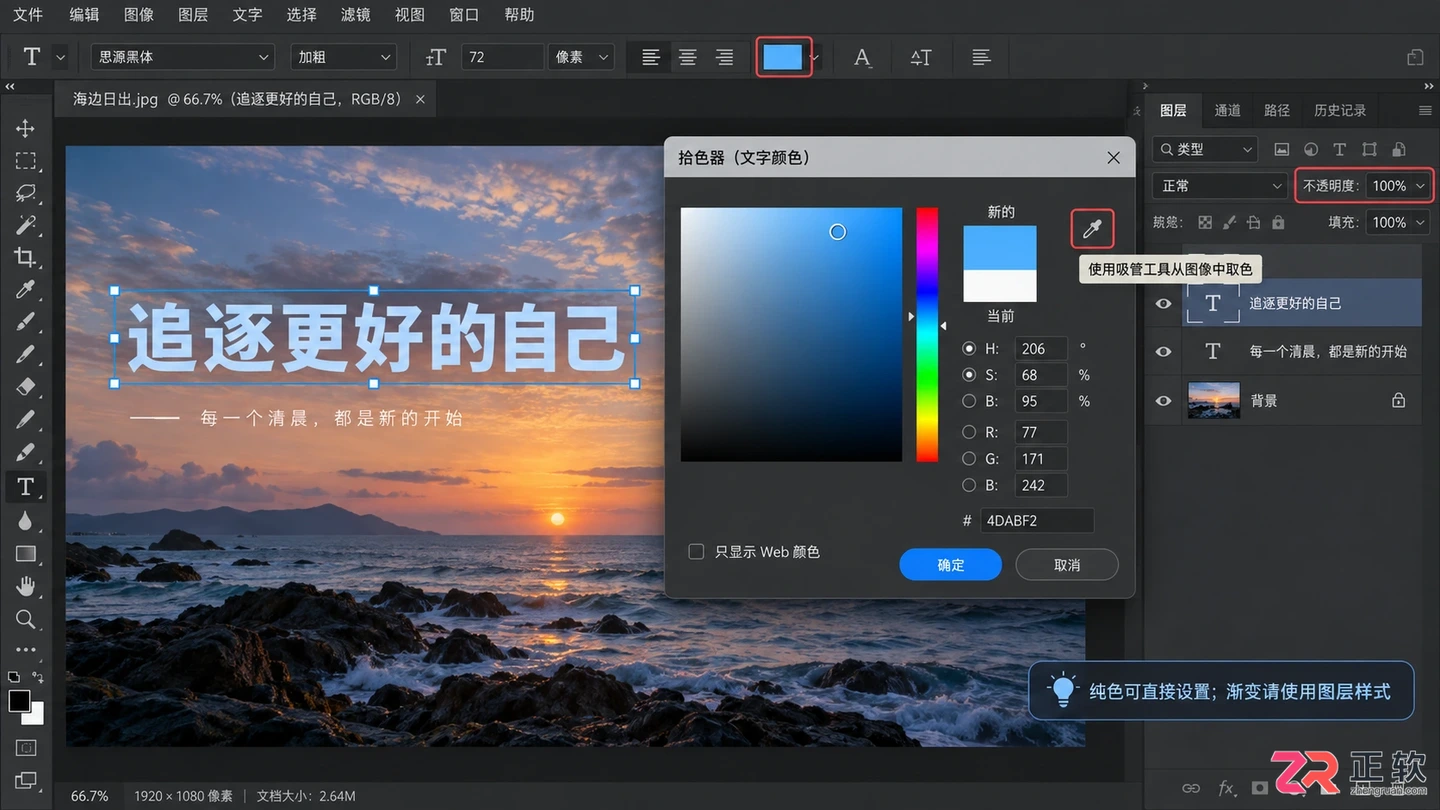Open the 滤镜 menu
This screenshot has width=1440, height=810.
point(355,15)
